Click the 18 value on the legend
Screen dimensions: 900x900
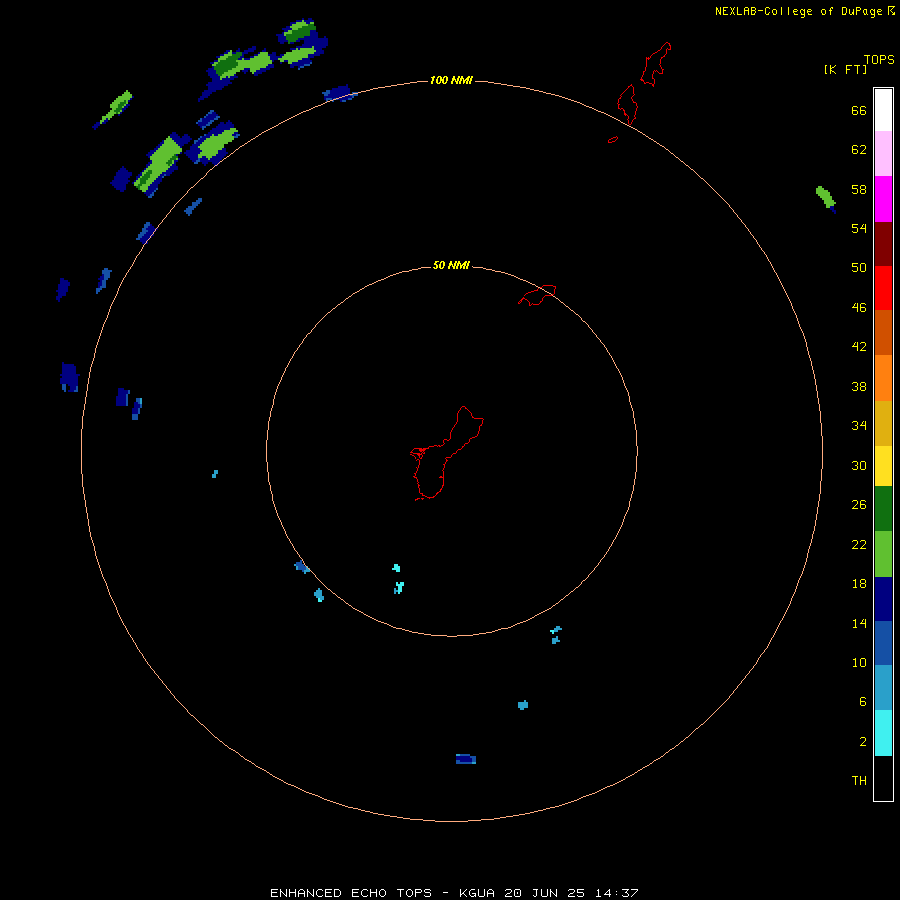coord(859,584)
